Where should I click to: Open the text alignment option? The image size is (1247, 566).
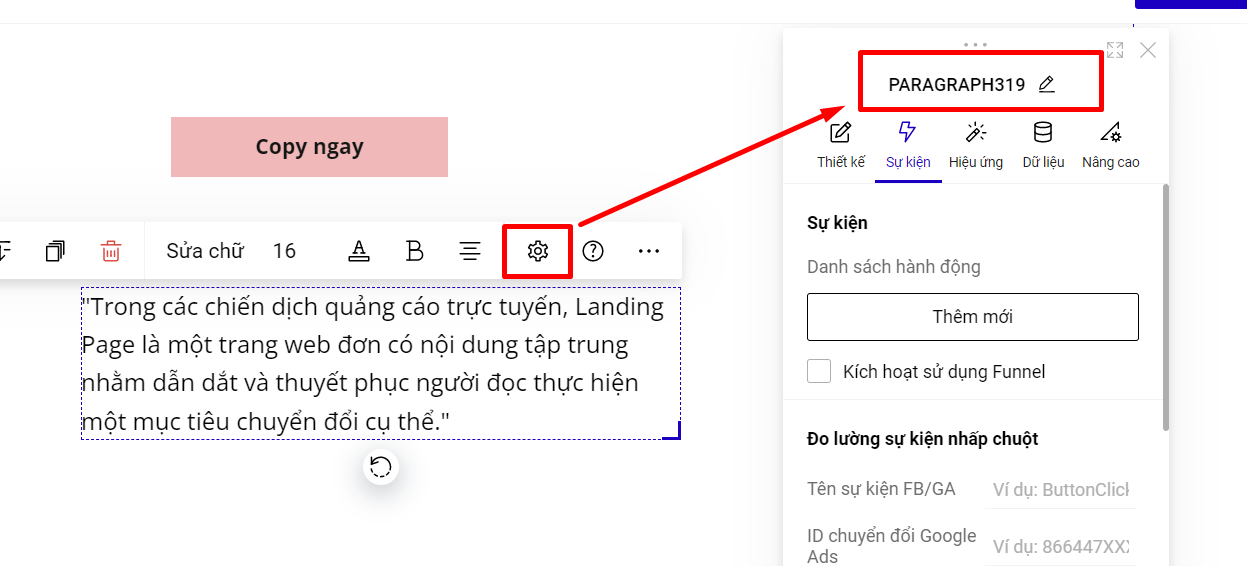[470, 251]
